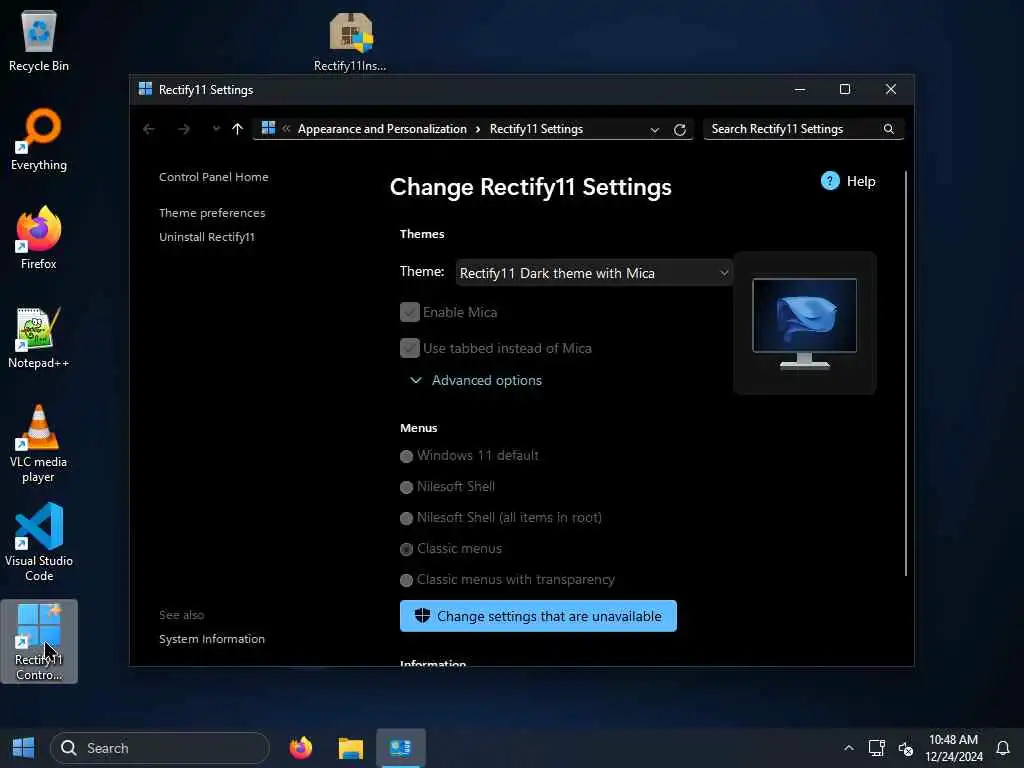Click Appearance and Personalization breadcrumb

pyautogui.click(x=382, y=129)
